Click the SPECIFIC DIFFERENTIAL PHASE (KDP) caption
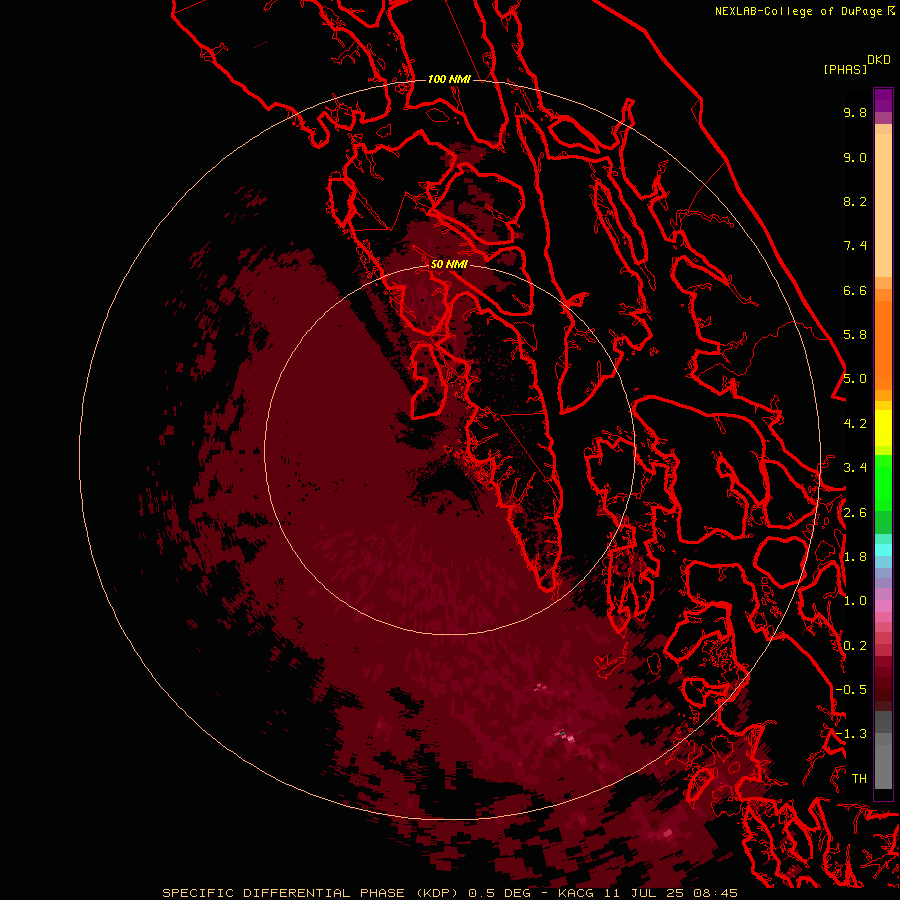Image resolution: width=900 pixels, height=900 pixels. tap(310, 893)
